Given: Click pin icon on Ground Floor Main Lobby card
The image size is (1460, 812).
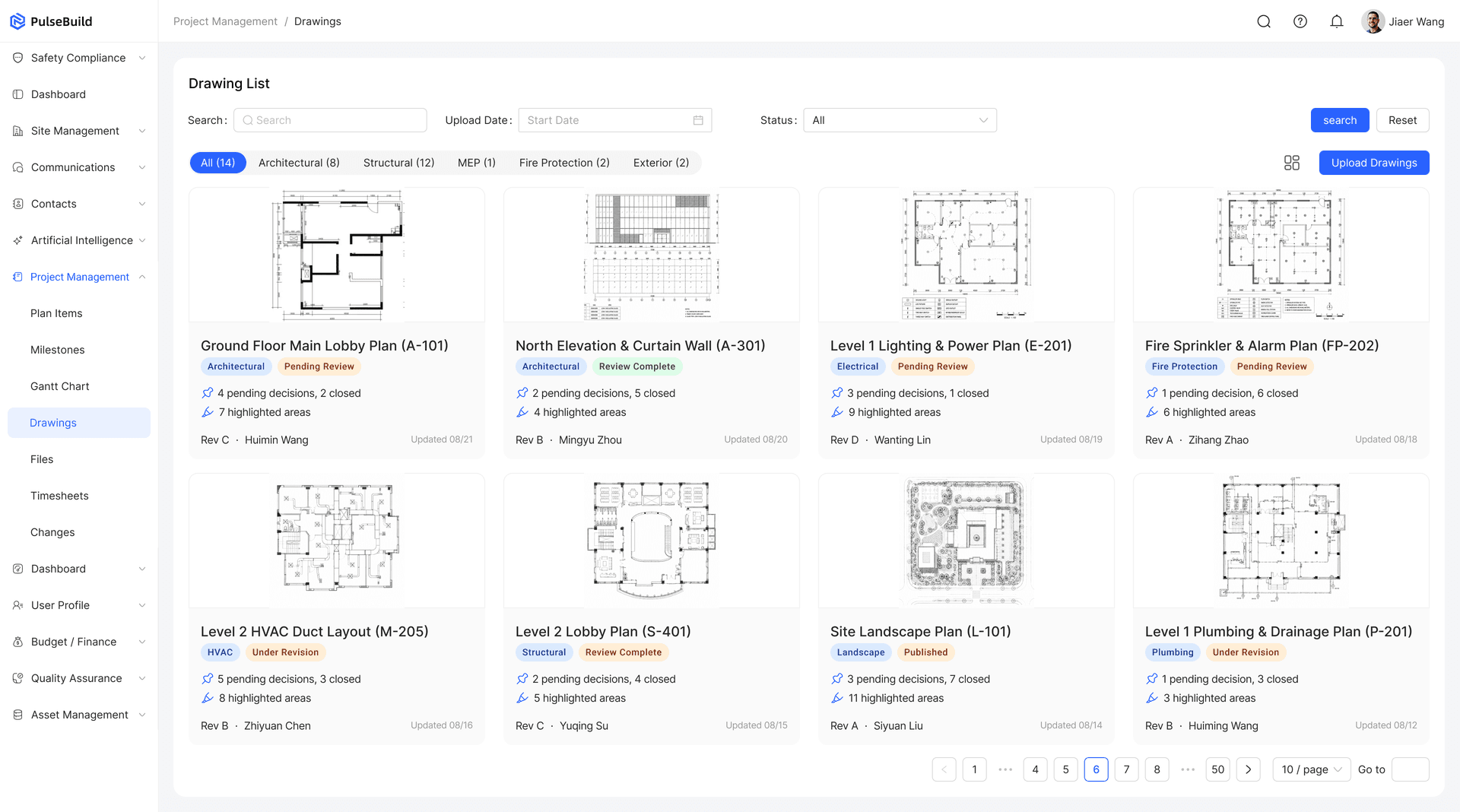Looking at the screenshot, I should tap(208, 393).
